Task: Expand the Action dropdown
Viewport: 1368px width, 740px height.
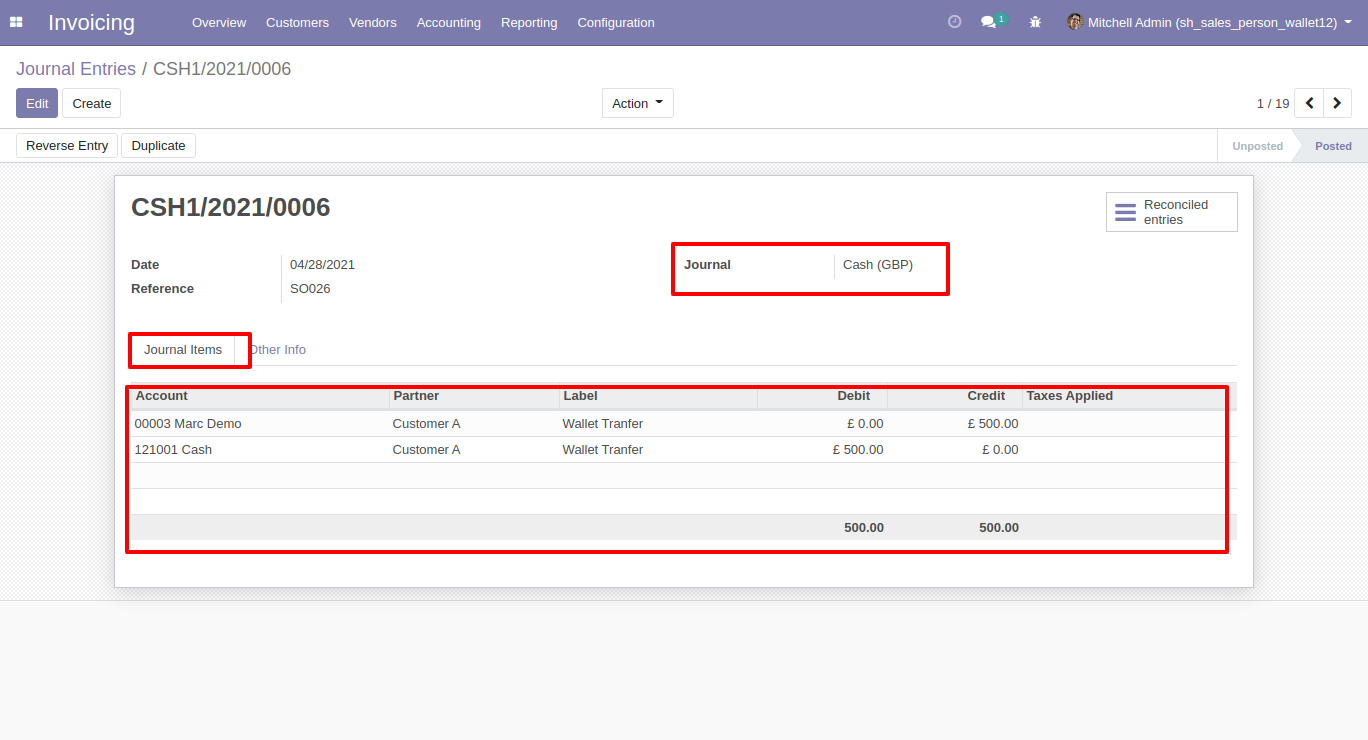Action: (x=638, y=103)
